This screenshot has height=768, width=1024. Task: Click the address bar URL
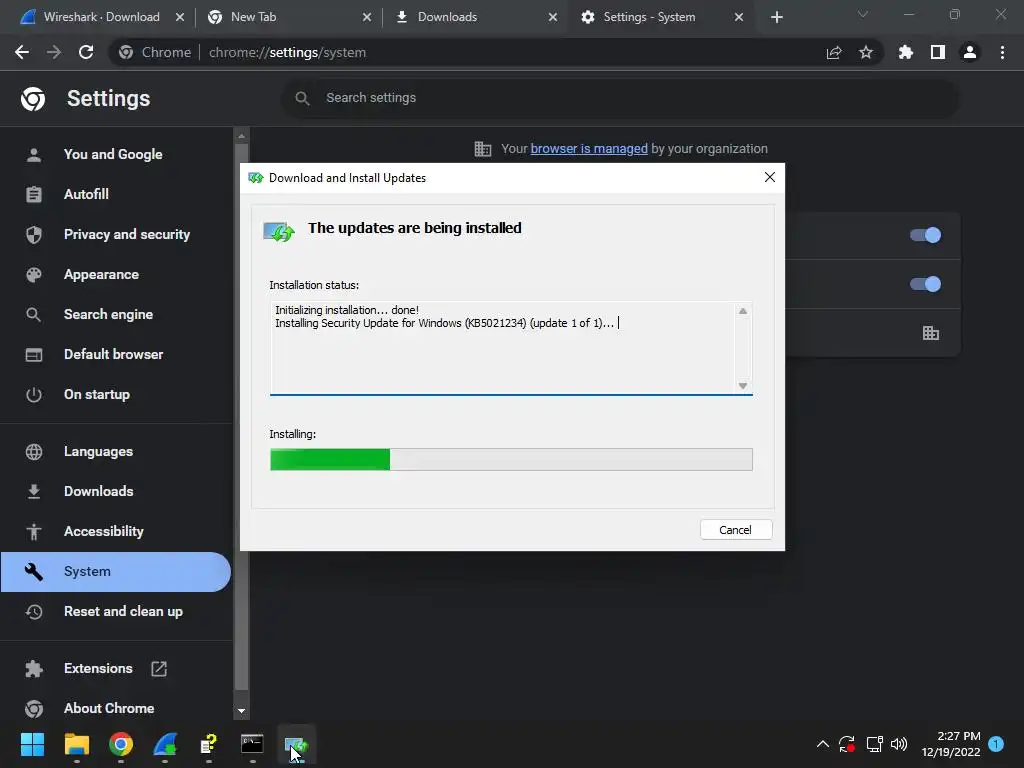click(x=287, y=52)
